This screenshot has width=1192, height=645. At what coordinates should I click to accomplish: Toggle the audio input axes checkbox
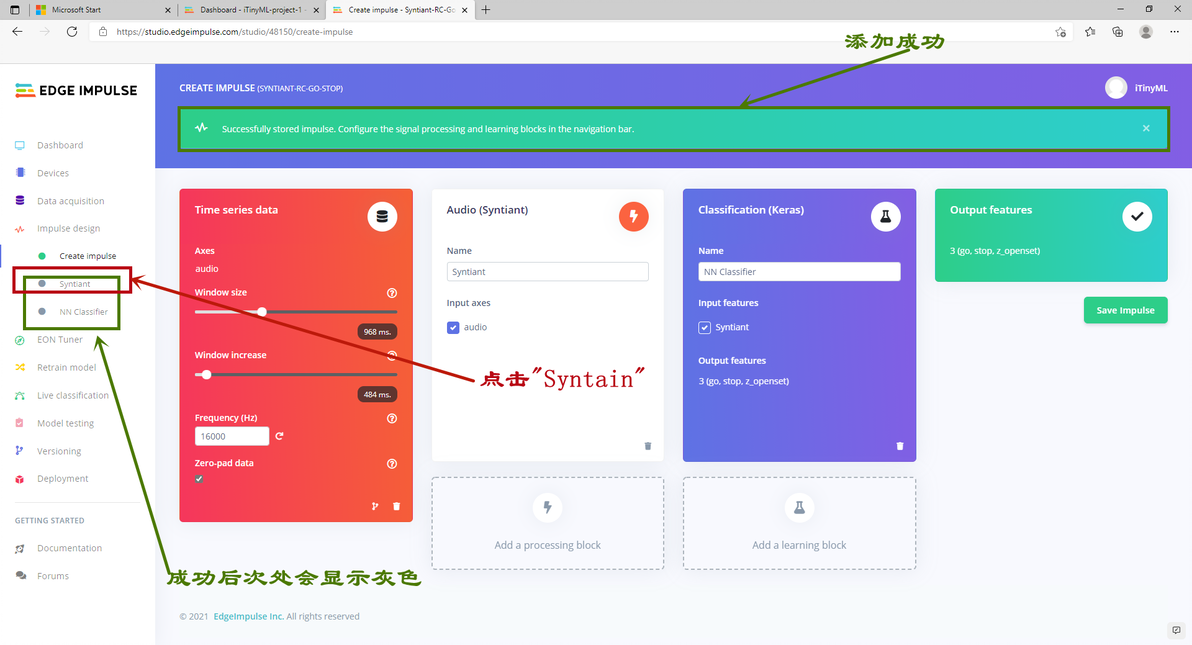[x=453, y=328]
